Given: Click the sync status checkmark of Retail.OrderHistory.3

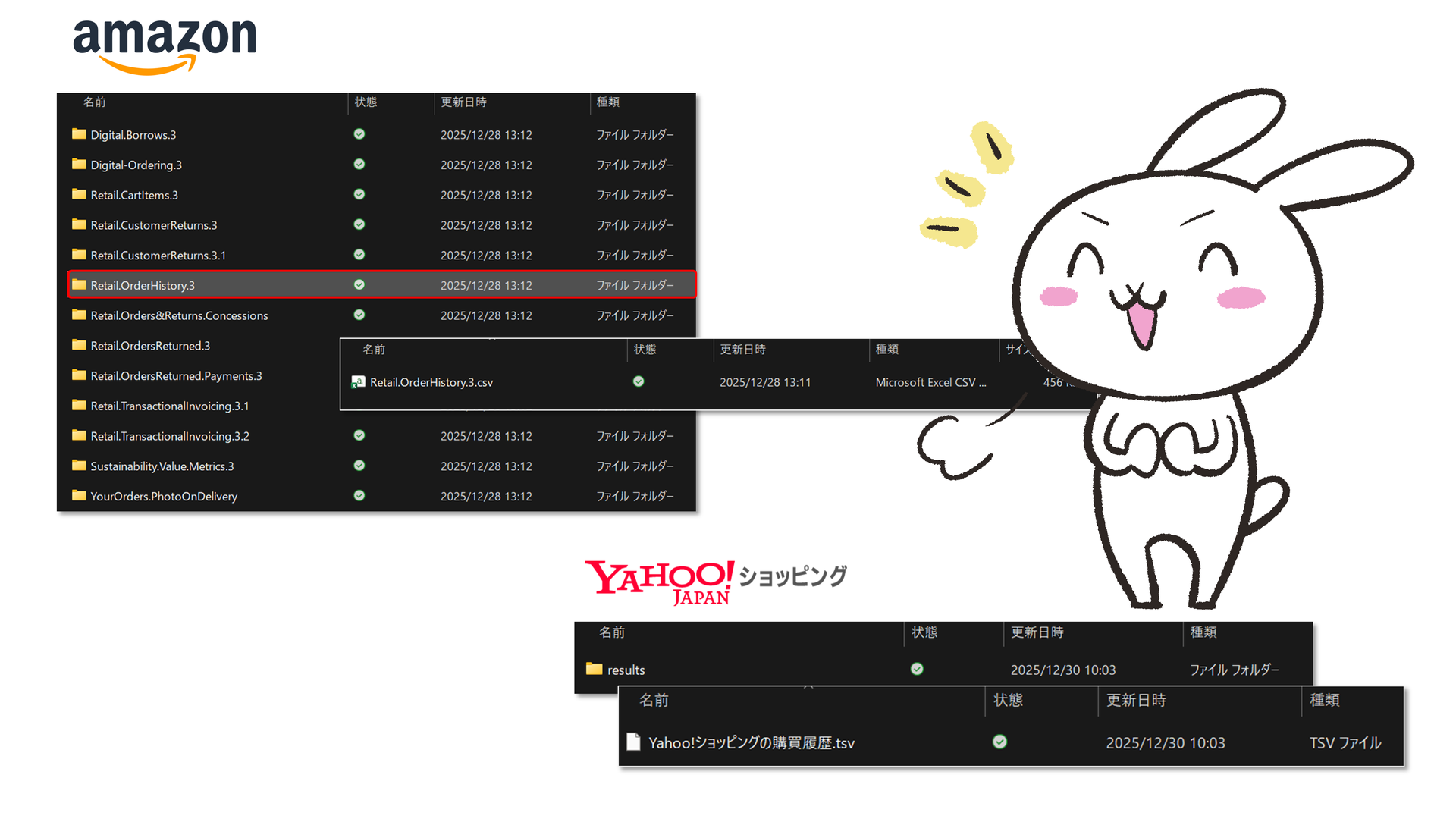Looking at the screenshot, I should tap(359, 285).
